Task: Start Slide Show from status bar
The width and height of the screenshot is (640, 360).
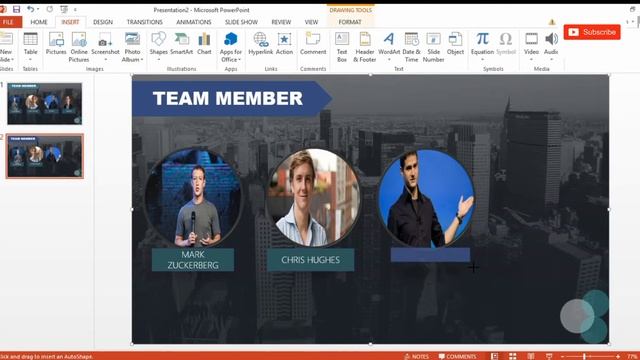Action: pyautogui.click(x=549, y=356)
